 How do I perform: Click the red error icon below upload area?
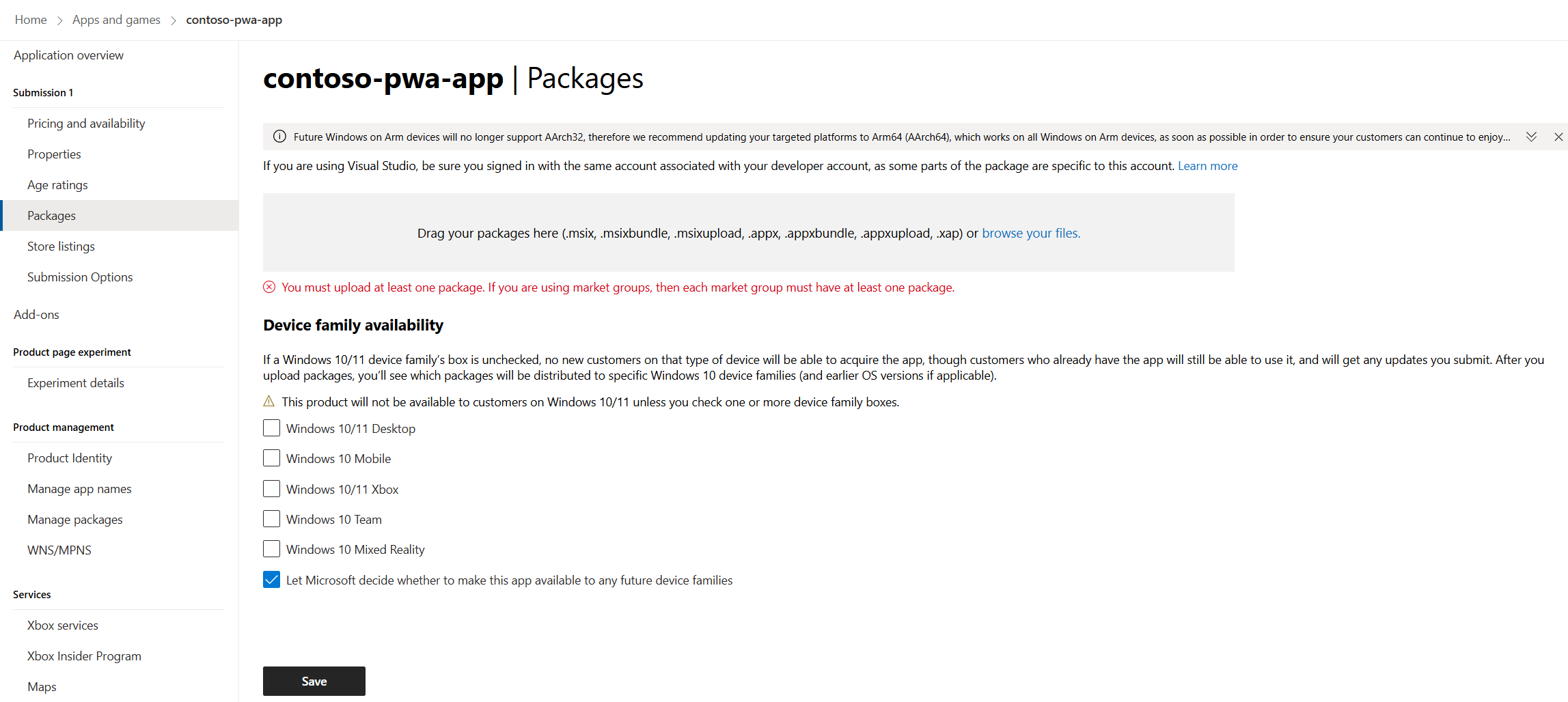coord(269,287)
